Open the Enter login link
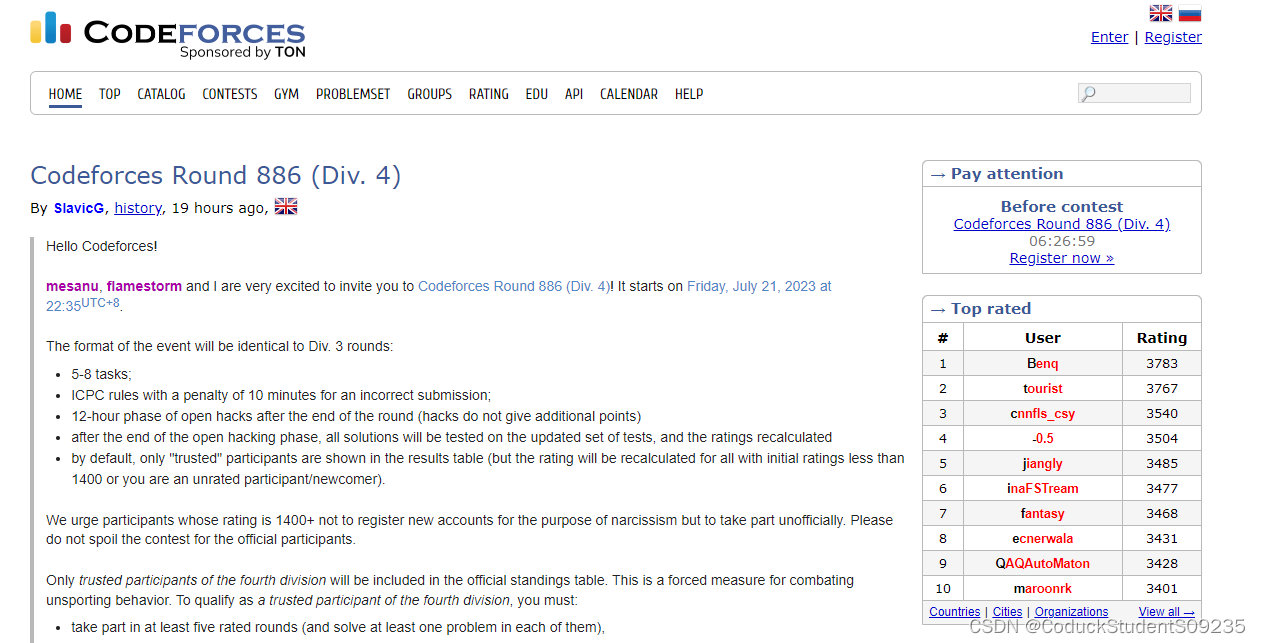 click(1109, 37)
